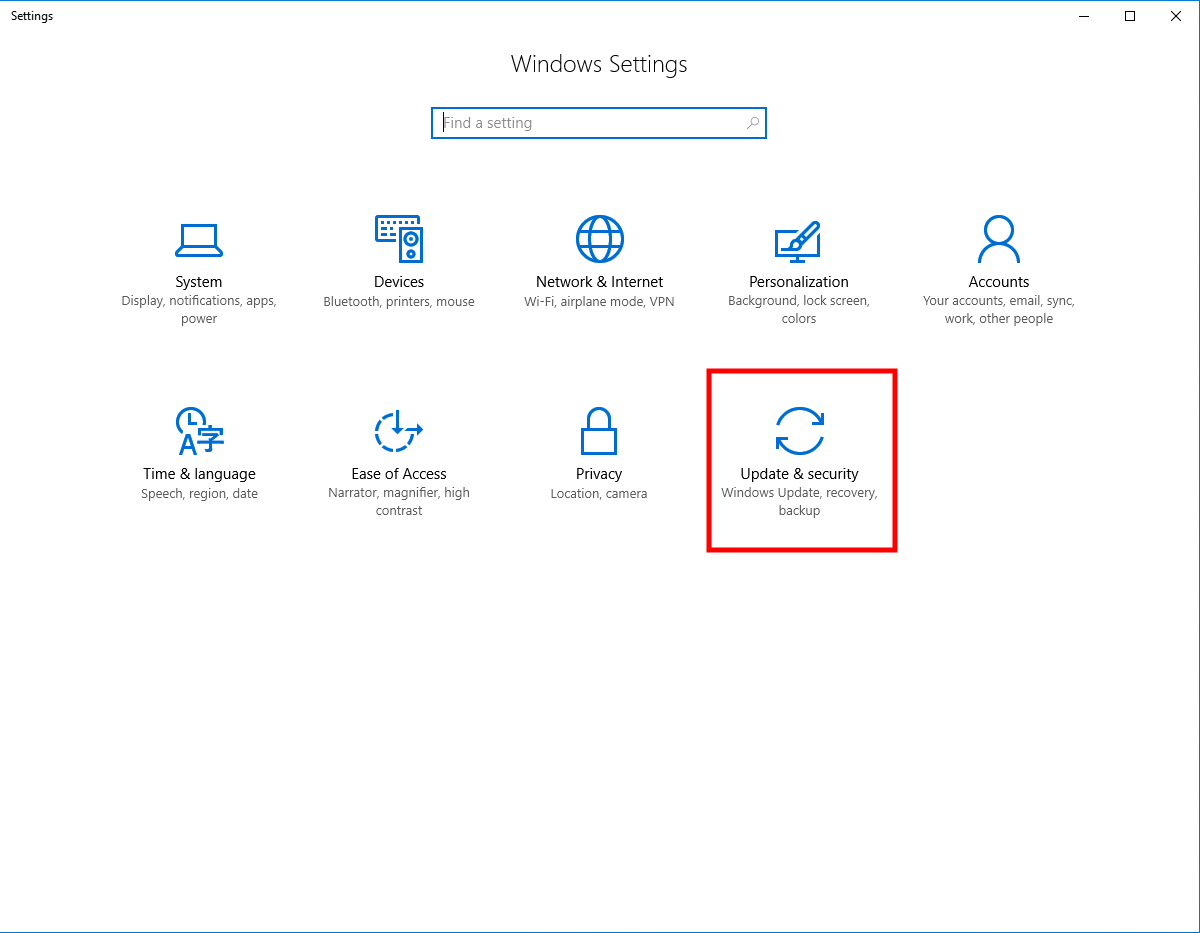
Task: Click the search magnifier icon
Action: [752, 123]
